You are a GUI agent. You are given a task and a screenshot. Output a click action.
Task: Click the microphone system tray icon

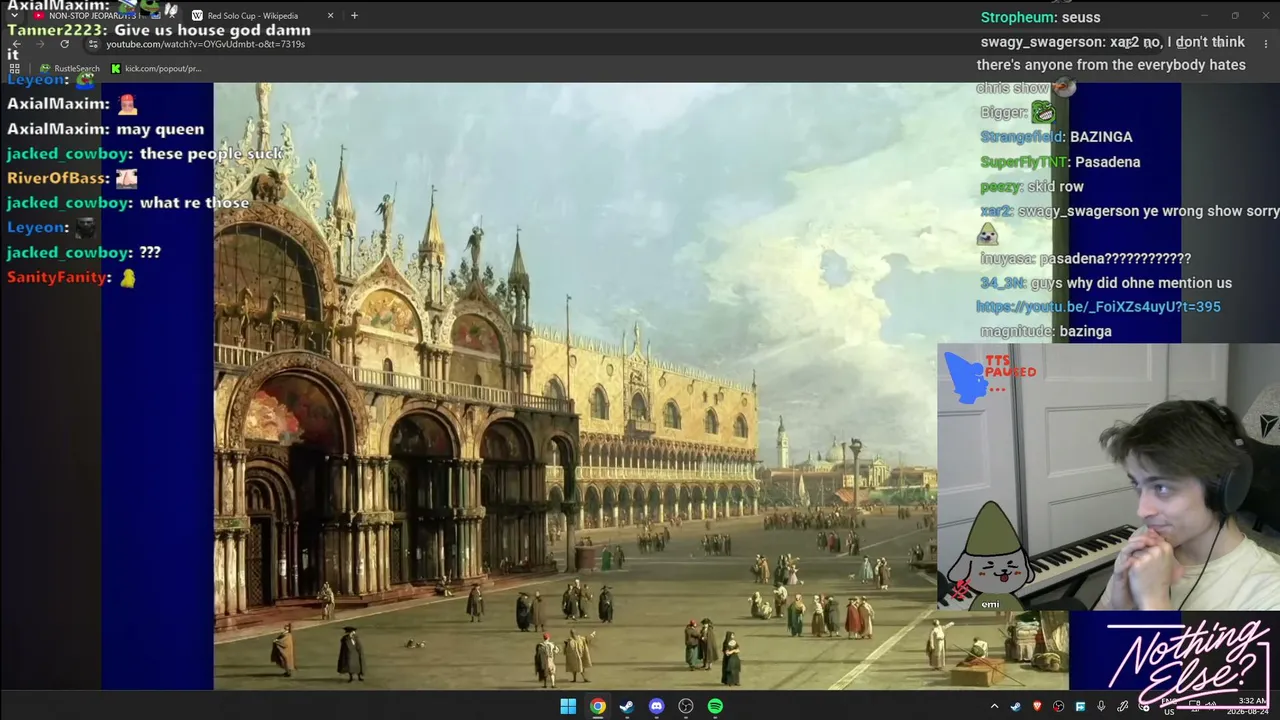(1101, 707)
